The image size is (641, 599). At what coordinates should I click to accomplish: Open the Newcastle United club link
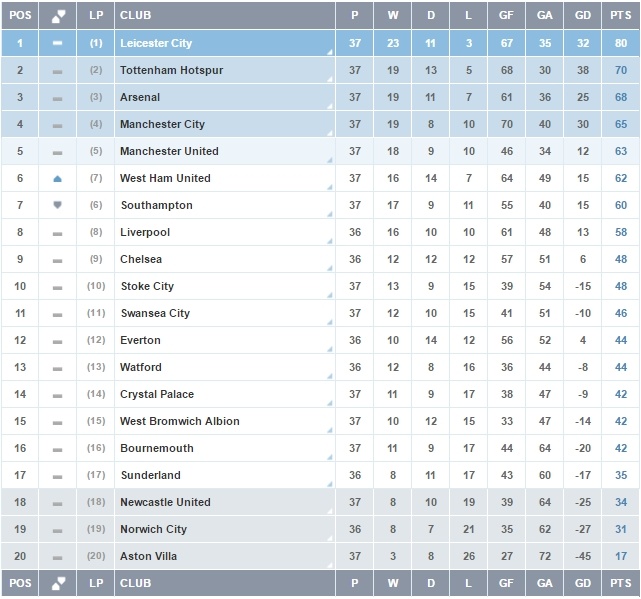point(165,502)
